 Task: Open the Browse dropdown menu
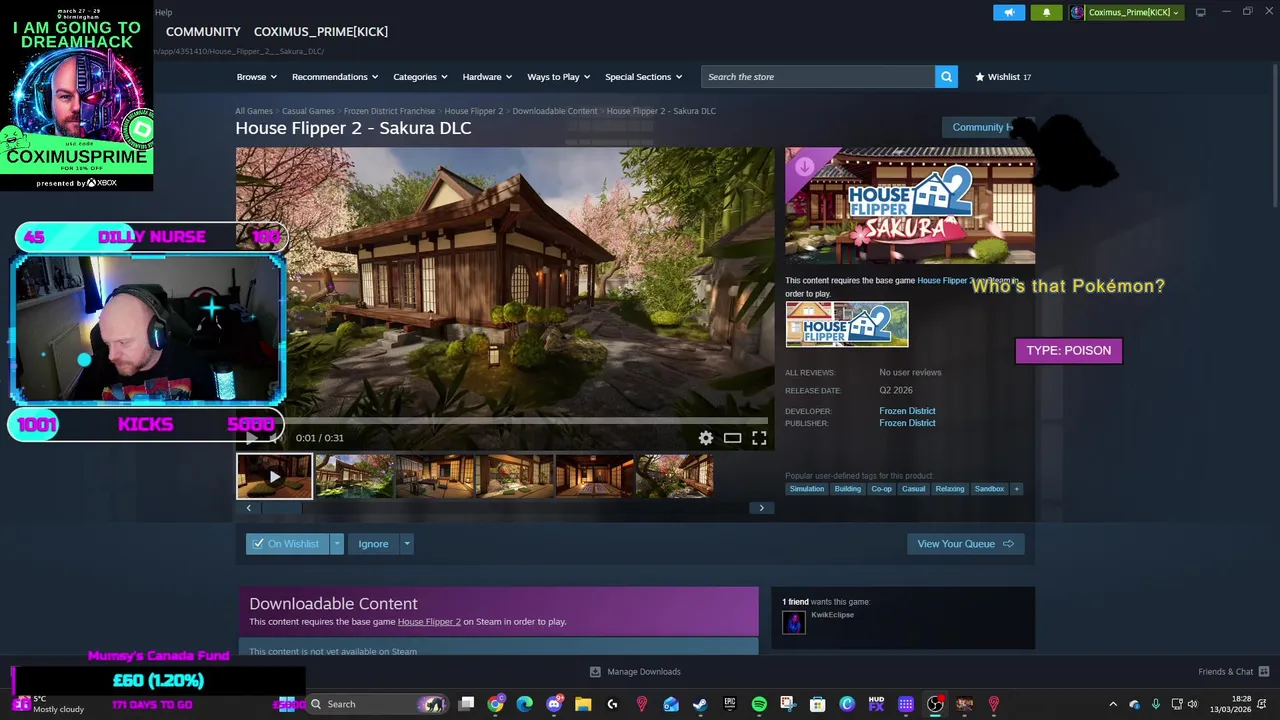(257, 77)
